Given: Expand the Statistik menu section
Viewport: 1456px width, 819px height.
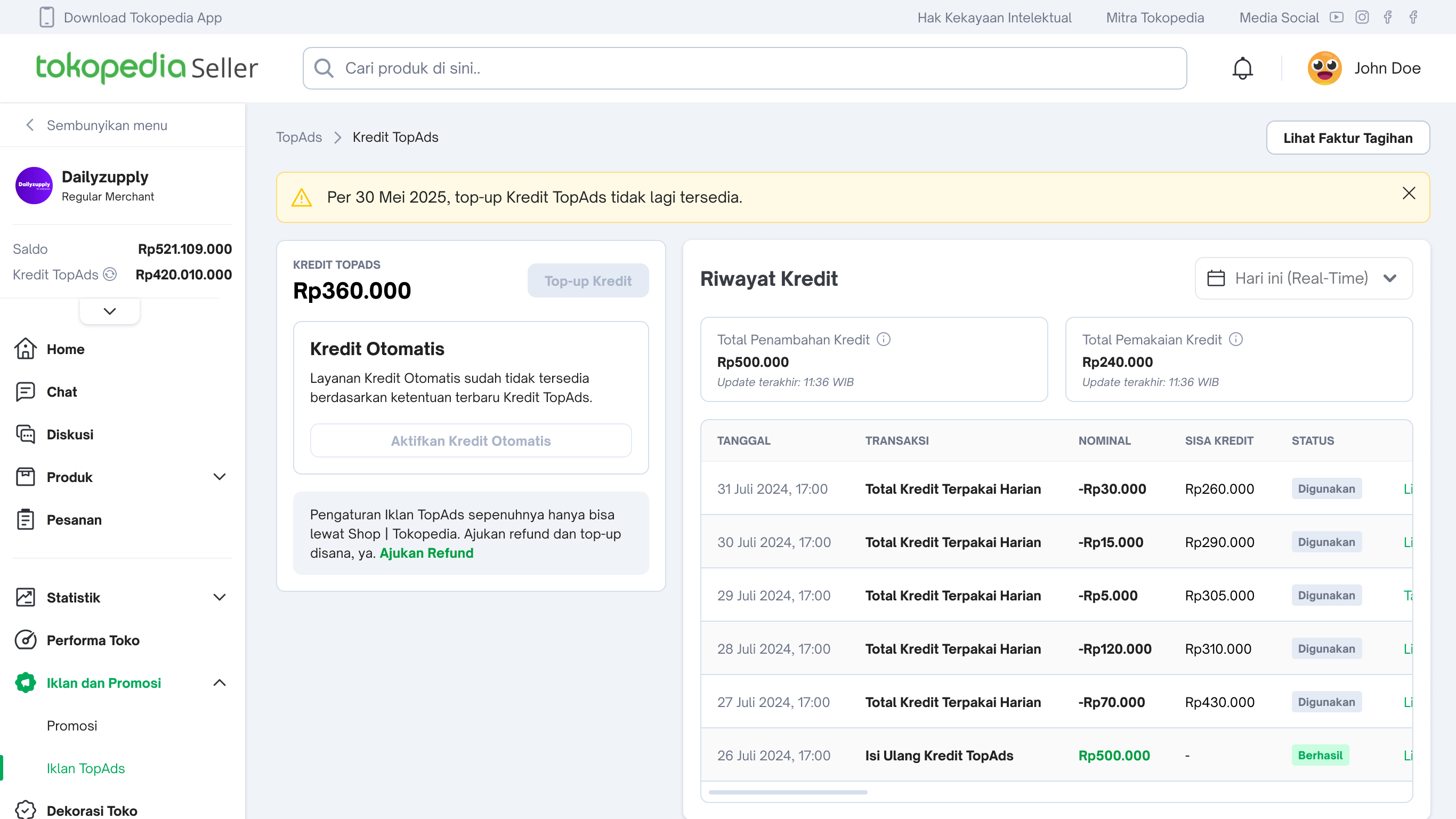Looking at the screenshot, I should click(219, 597).
